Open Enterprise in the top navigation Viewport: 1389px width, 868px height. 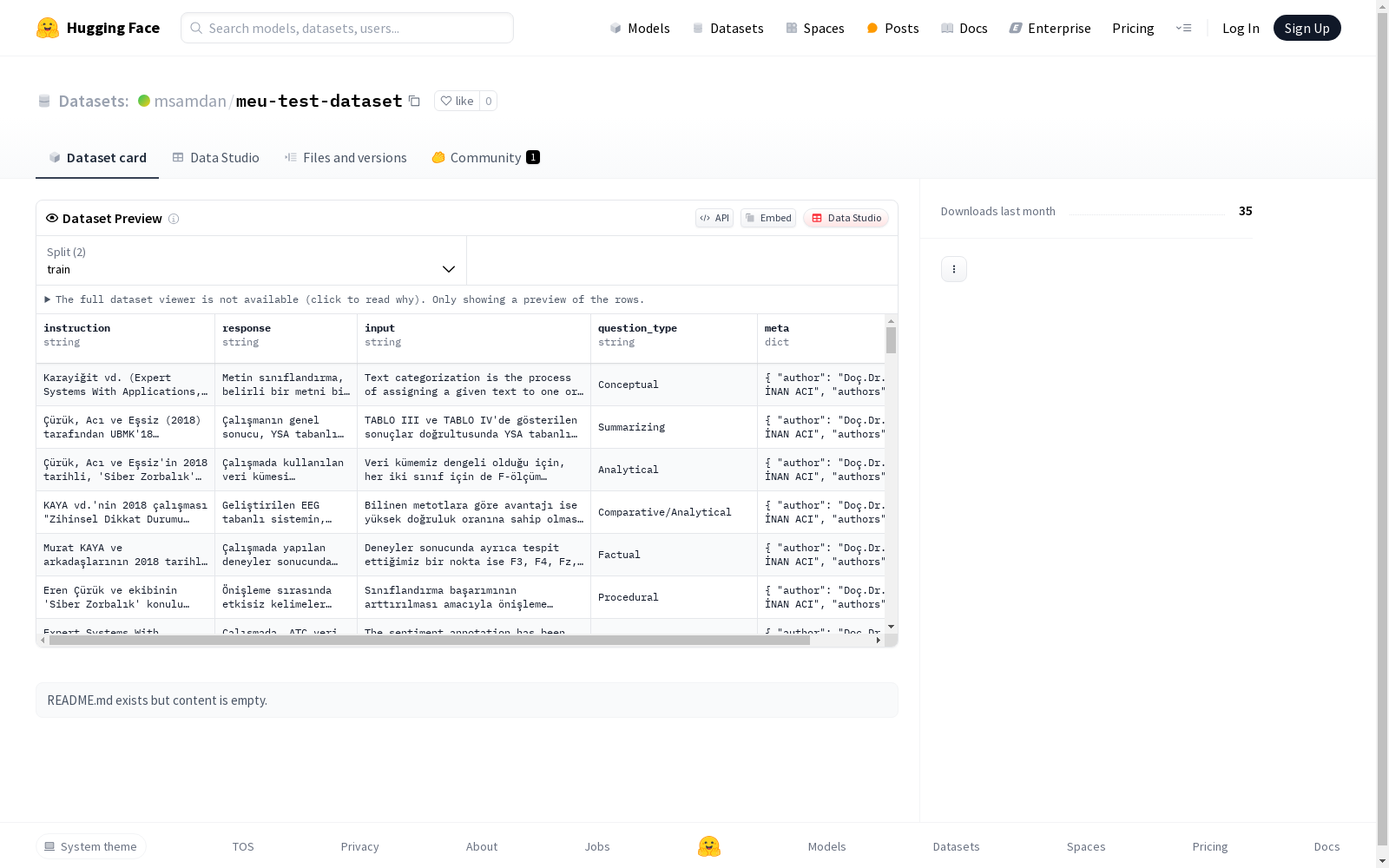coord(1050,28)
